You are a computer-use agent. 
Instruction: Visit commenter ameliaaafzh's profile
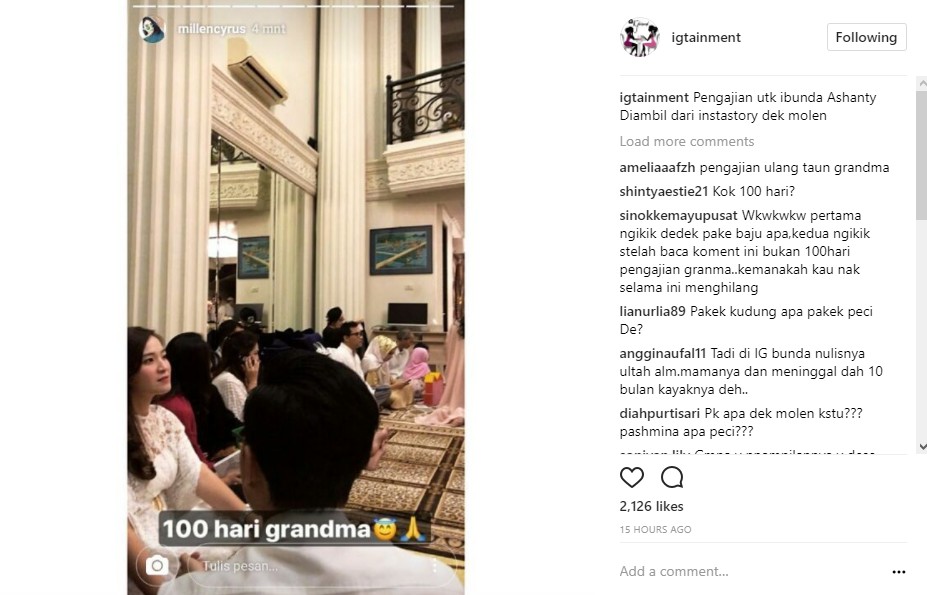(657, 168)
